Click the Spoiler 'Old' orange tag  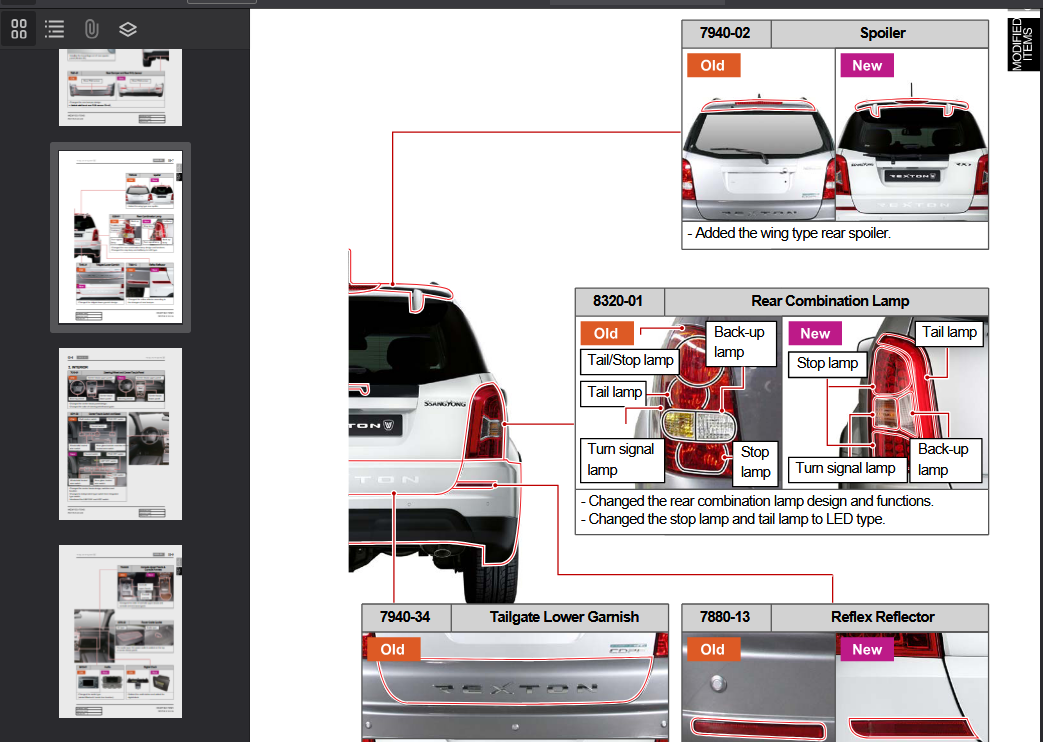click(713, 65)
